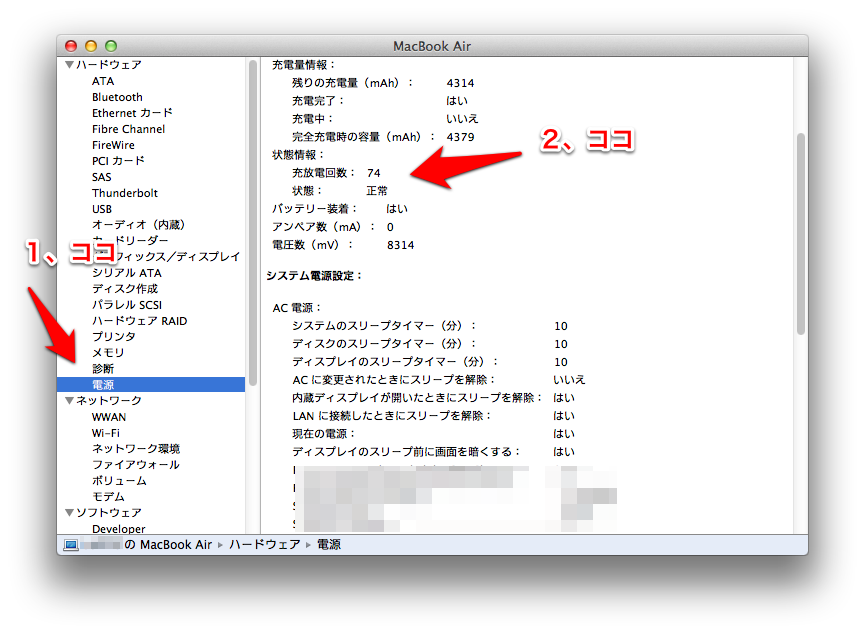Screen dimensions: 865x634
Task: Collapse the ネットワーク section
Action: point(69,401)
